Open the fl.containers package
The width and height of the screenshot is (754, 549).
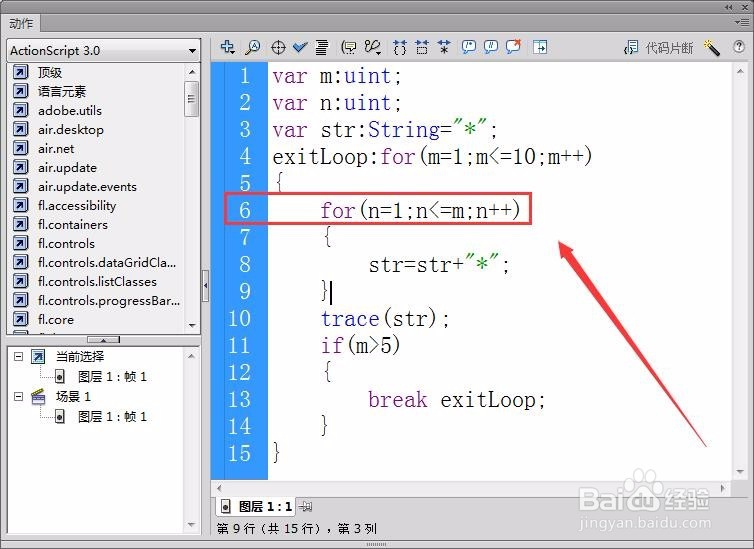click(73, 225)
